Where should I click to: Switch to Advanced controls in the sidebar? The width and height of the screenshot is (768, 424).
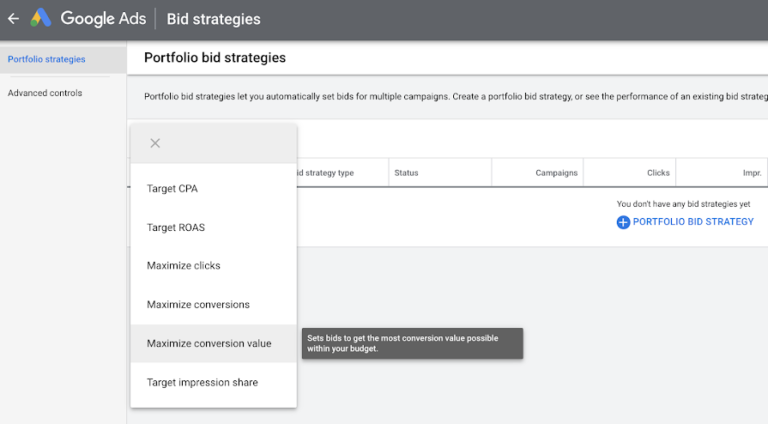coord(45,93)
